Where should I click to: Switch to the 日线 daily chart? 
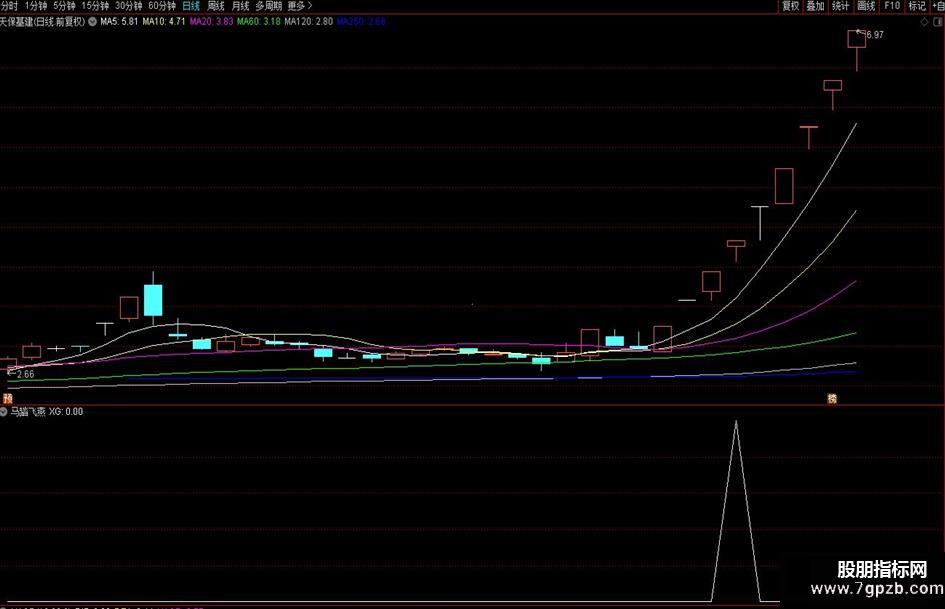tap(191, 6)
